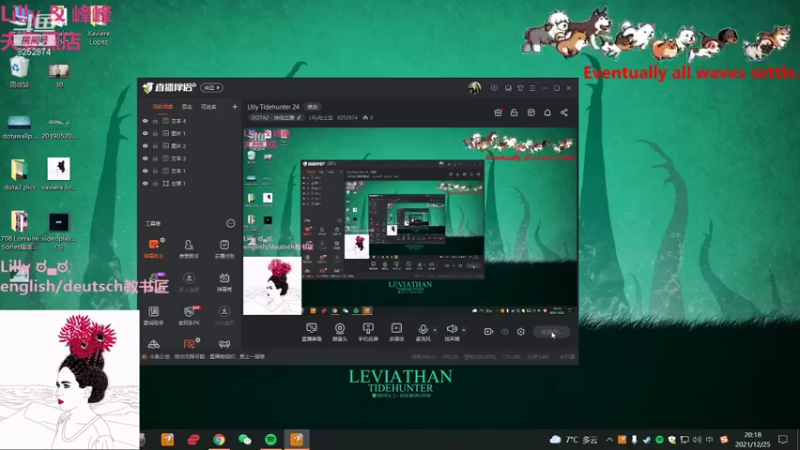Viewport: 800px width, 450px height.
Task: Select the active orange scene tab
Action: click(x=163, y=107)
